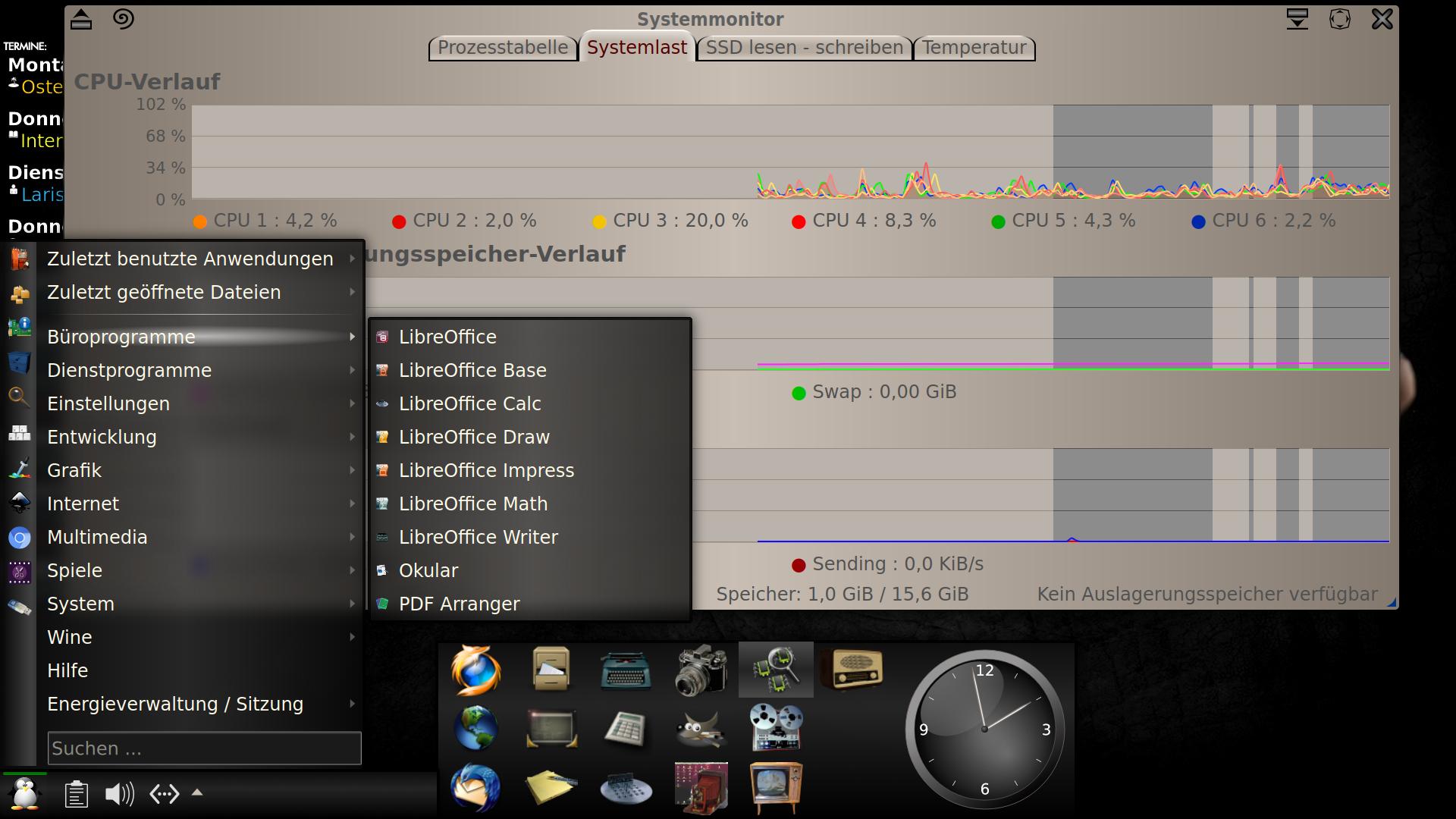Show hidden tray icons with the up arrow
The height and width of the screenshot is (819, 1456).
pos(197,792)
